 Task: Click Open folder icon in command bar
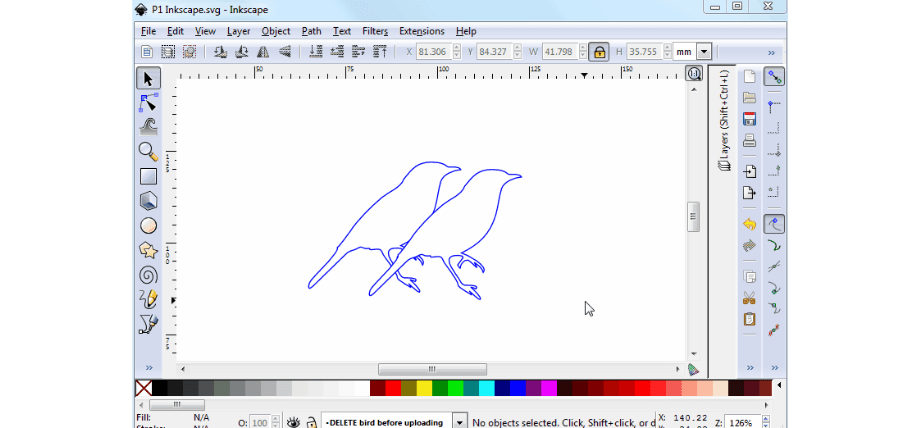(749, 97)
